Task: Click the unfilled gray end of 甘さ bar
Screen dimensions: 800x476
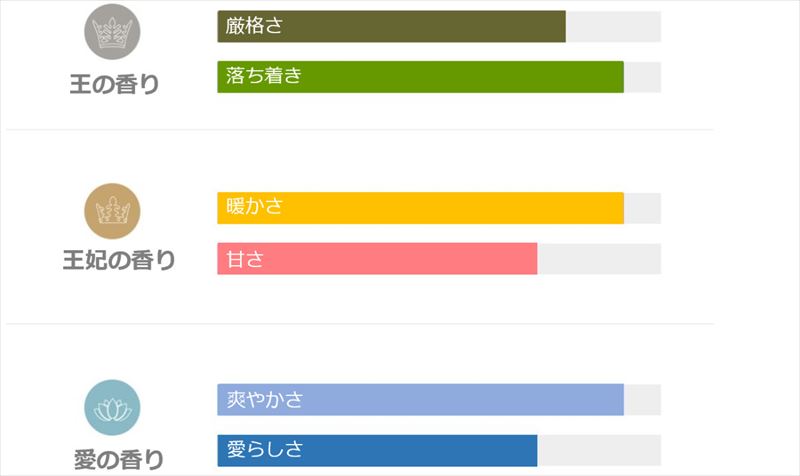Action: pos(599,259)
